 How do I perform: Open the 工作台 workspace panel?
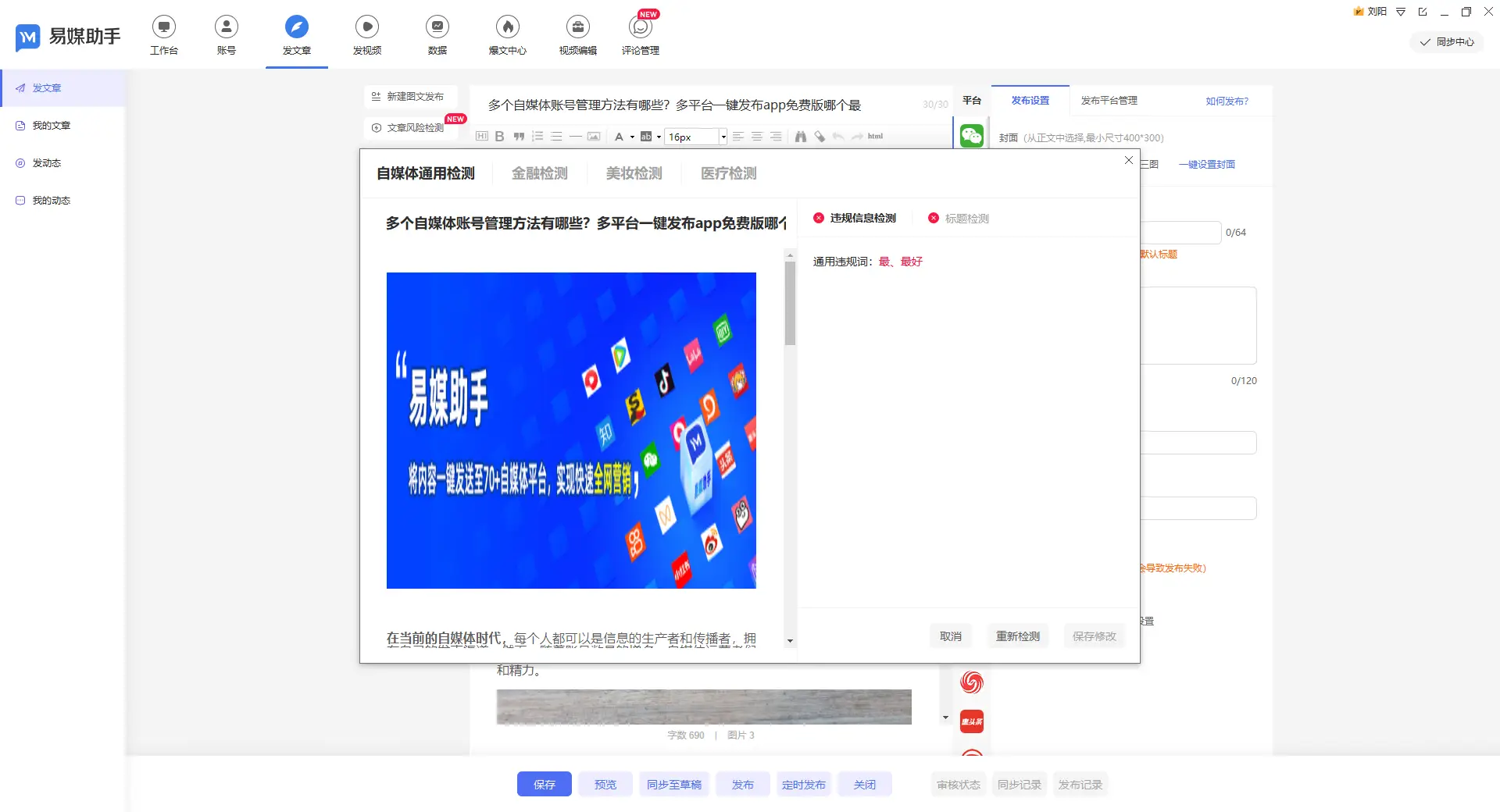point(164,34)
